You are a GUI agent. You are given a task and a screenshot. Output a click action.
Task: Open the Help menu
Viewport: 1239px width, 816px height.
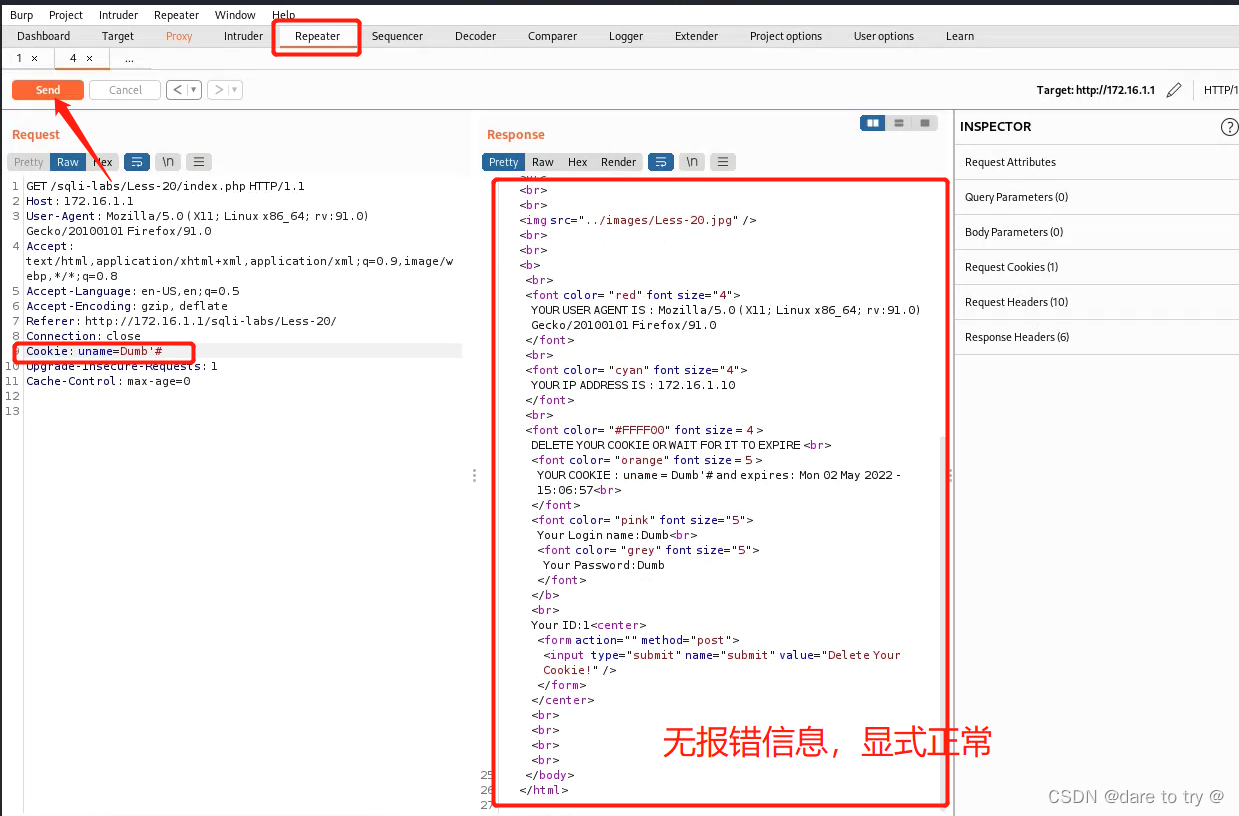coord(284,15)
